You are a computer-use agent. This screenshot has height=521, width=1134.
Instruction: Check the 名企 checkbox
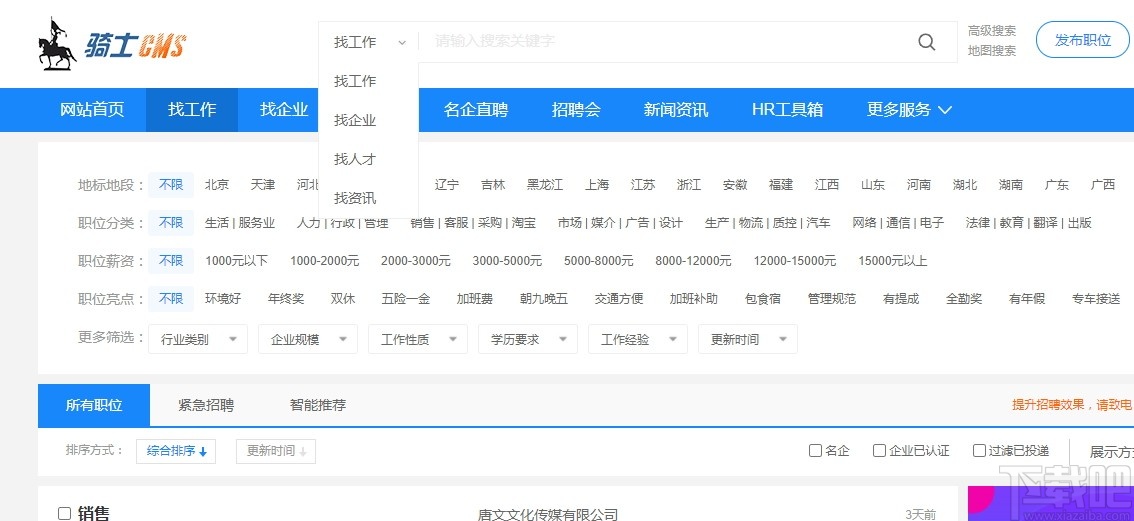click(x=815, y=451)
